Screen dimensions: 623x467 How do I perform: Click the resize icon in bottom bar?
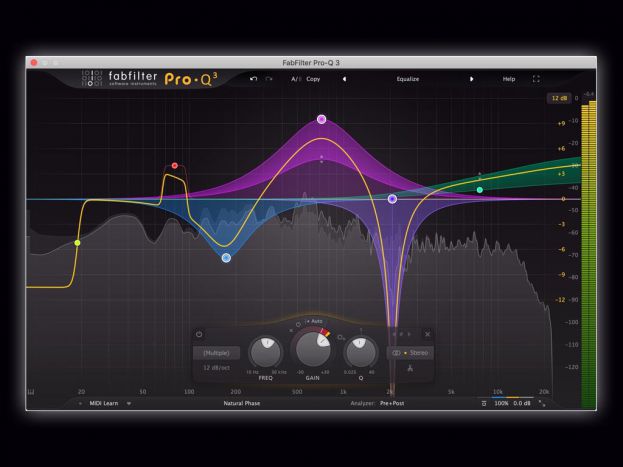pyautogui.click(x=542, y=403)
